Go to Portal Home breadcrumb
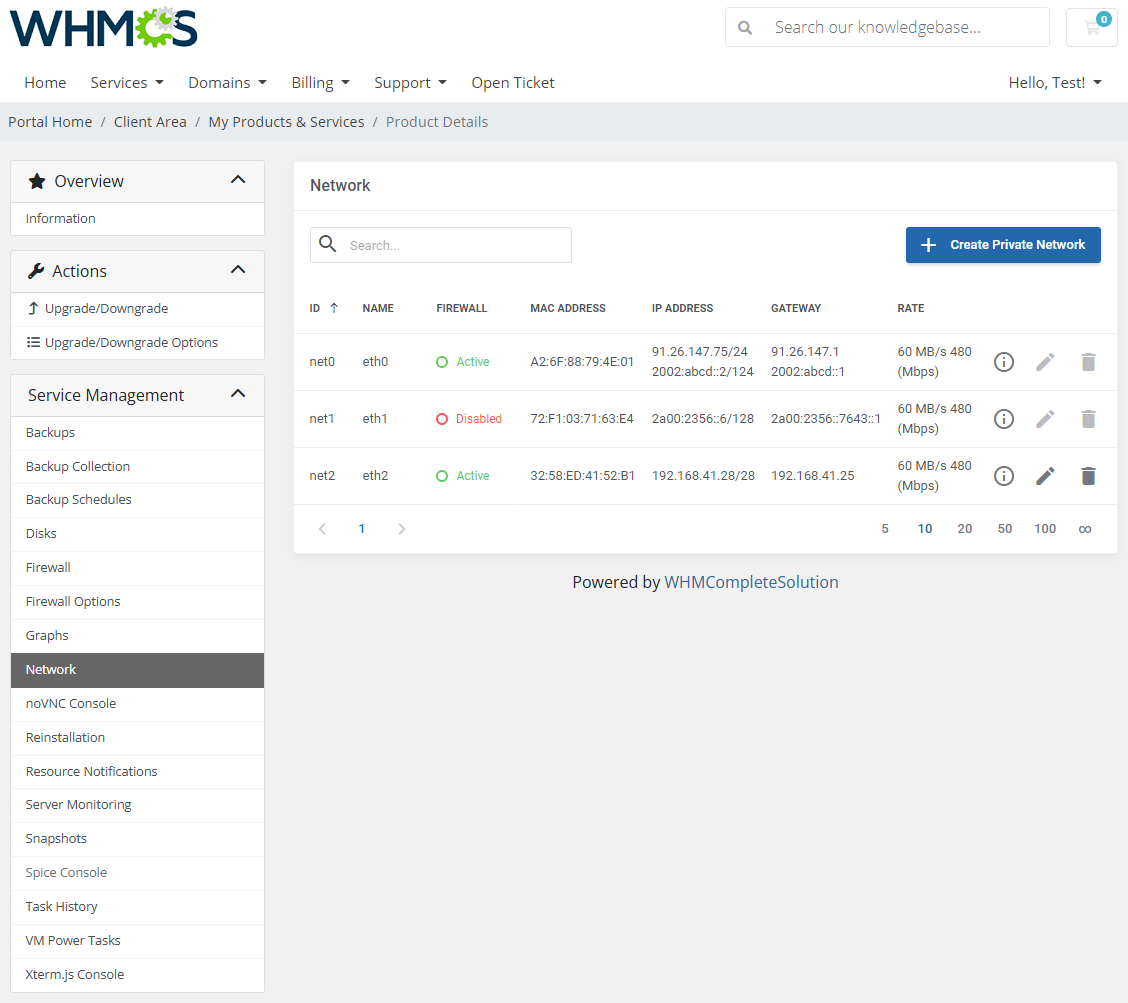 50,122
